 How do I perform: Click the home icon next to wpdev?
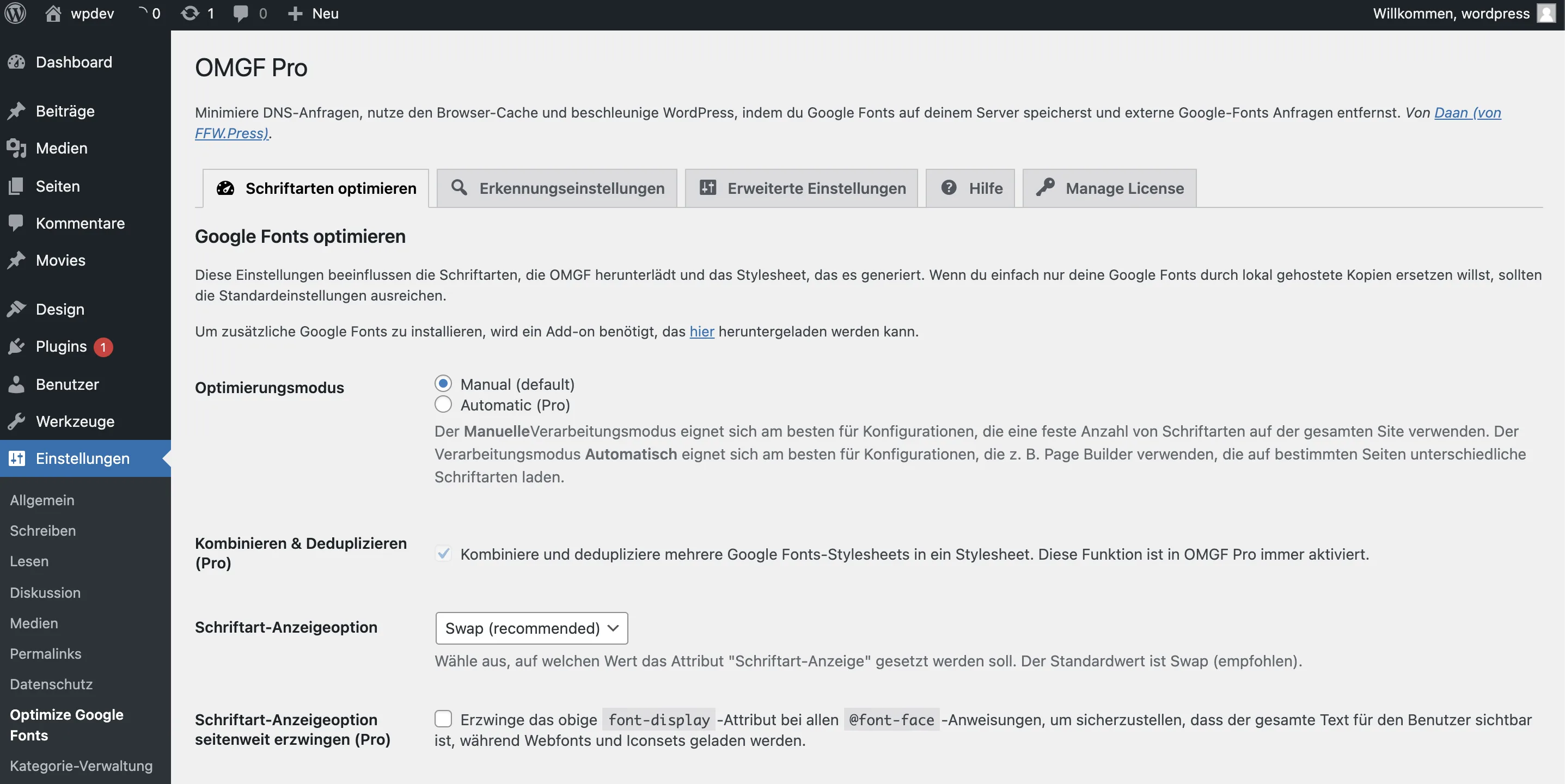point(53,14)
